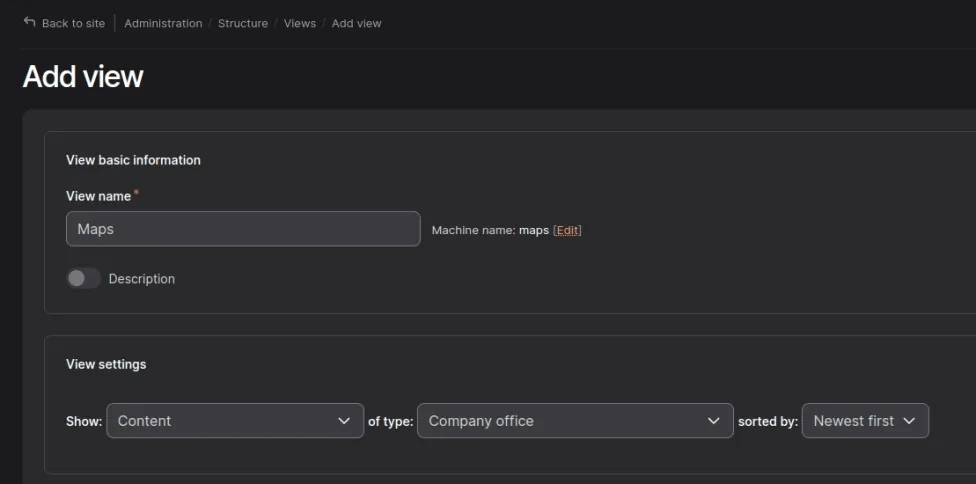This screenshot has width=976, height=484.
Task: Focus the View name text field
Action: tap(243, 229)
